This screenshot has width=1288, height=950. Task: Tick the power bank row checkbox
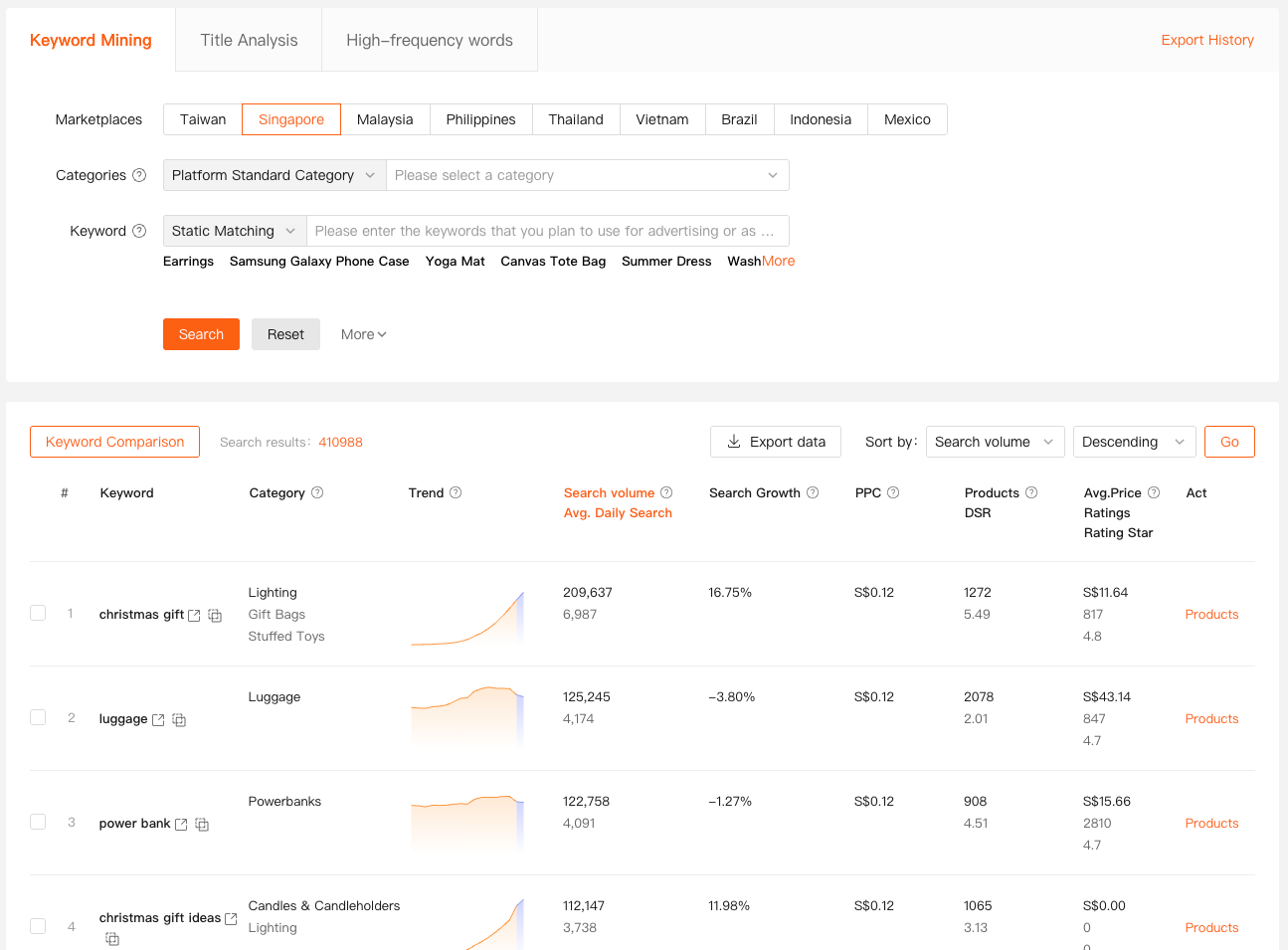coord(38,822)
